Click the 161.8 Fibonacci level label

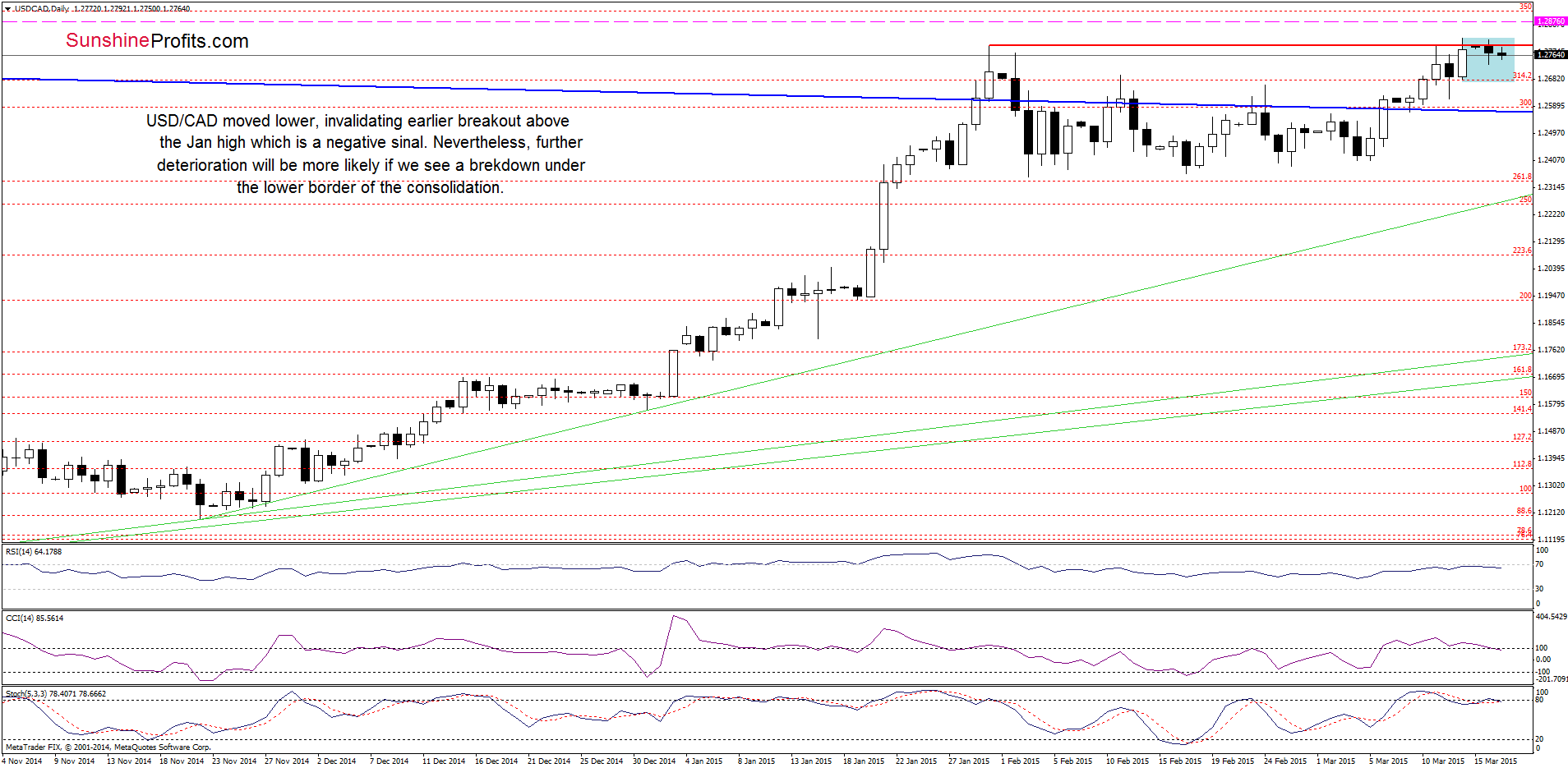(x=1522, y=370)
